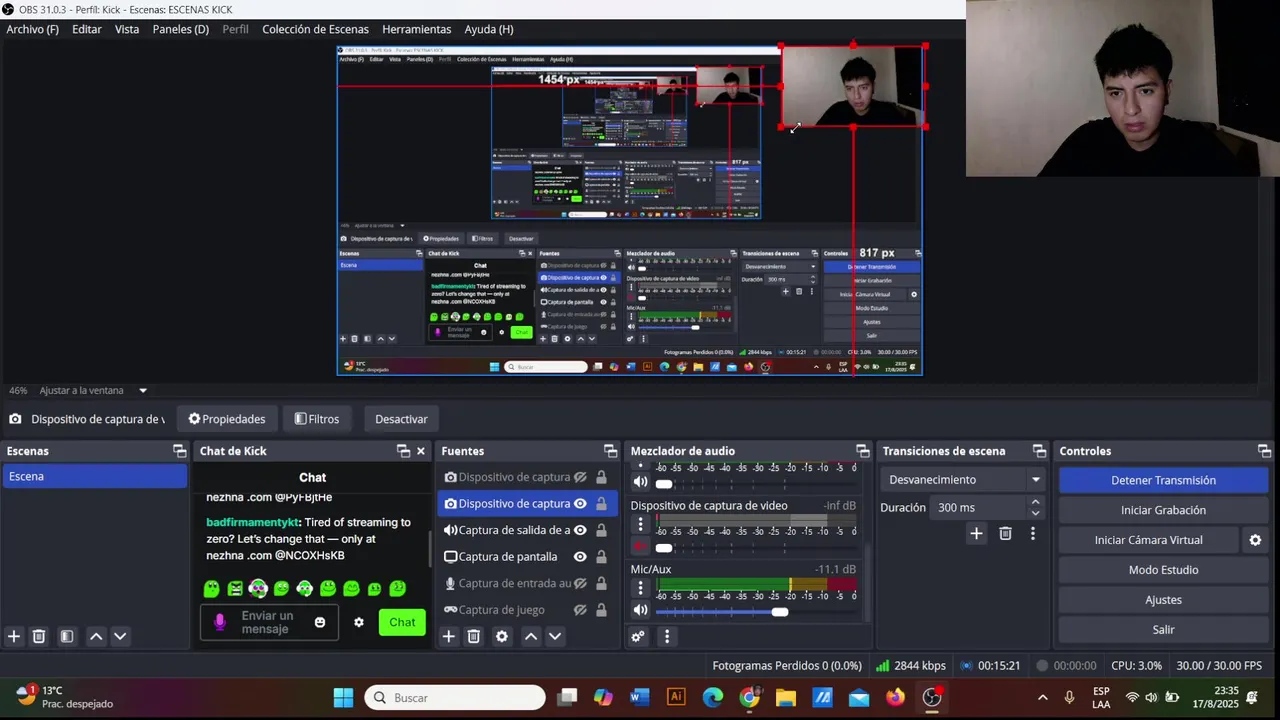Remove the selected scene with trash icon
1280x720 pixels.
click(x=39, y=636)
